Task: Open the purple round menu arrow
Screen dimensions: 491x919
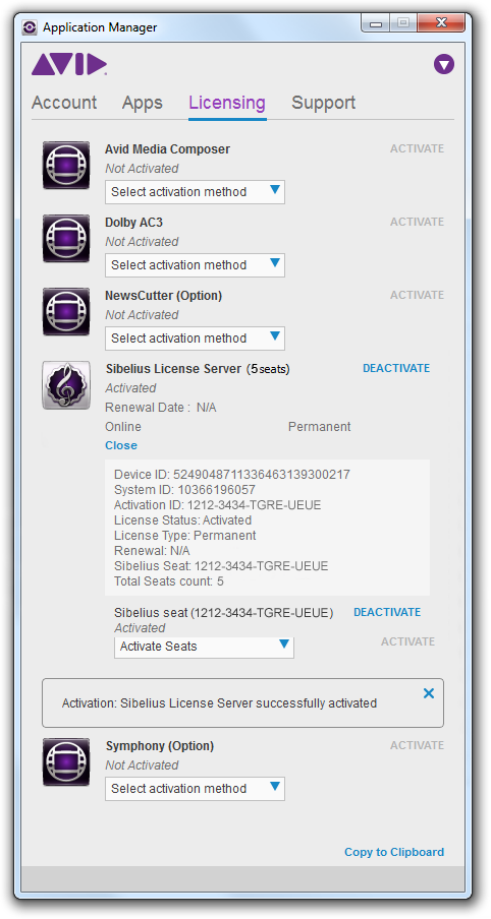Action: [444, 64]
